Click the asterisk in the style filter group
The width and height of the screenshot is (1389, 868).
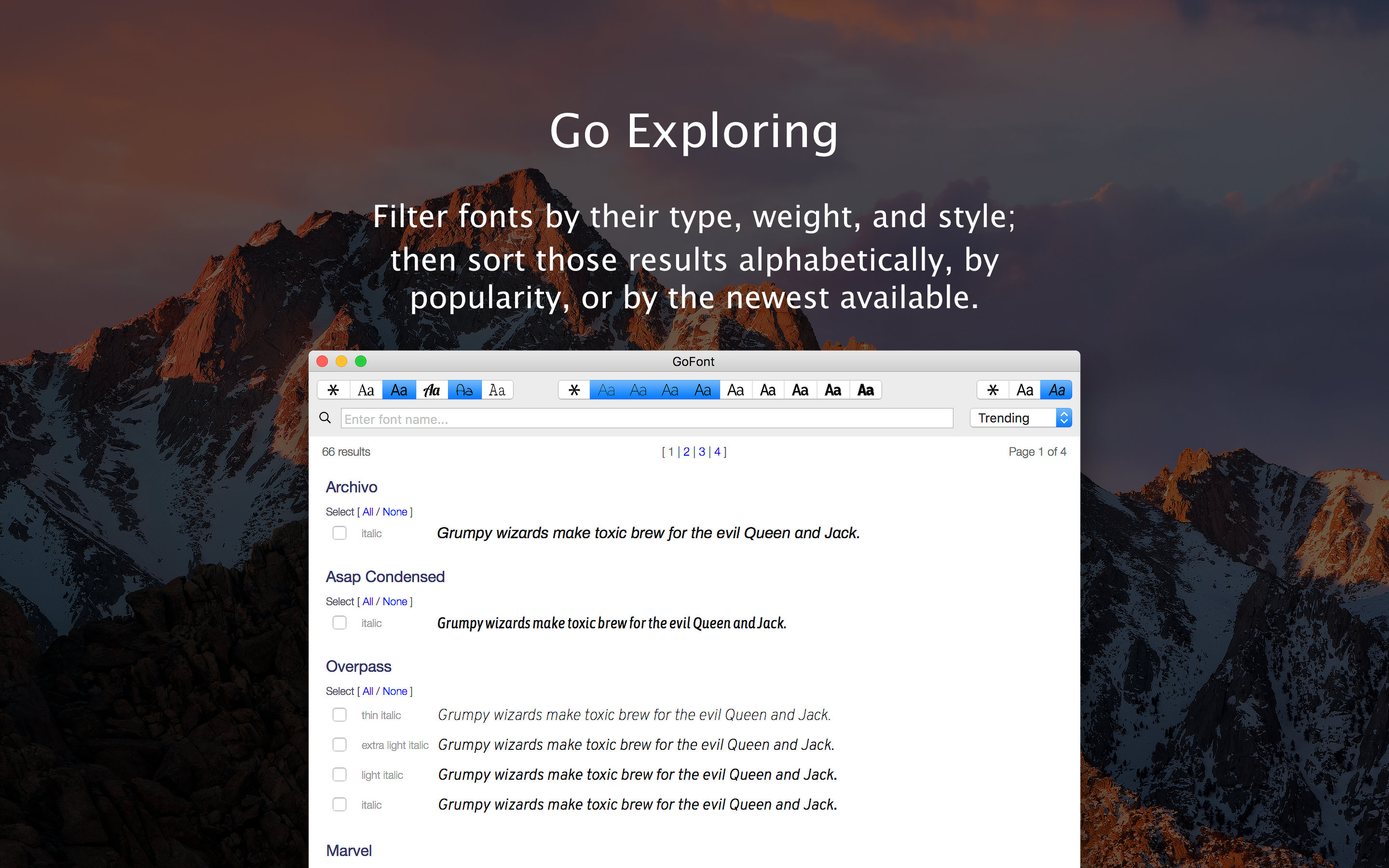point(993,391)
